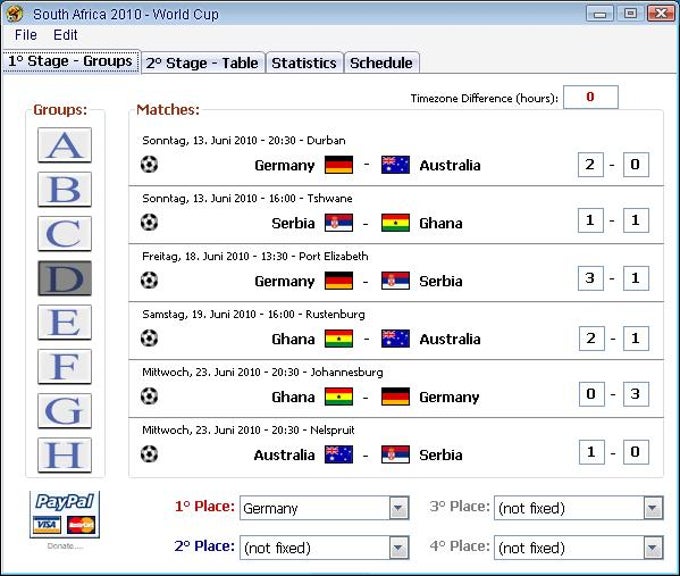Select Group E button

pyautogui.click(x=65, y=322)
